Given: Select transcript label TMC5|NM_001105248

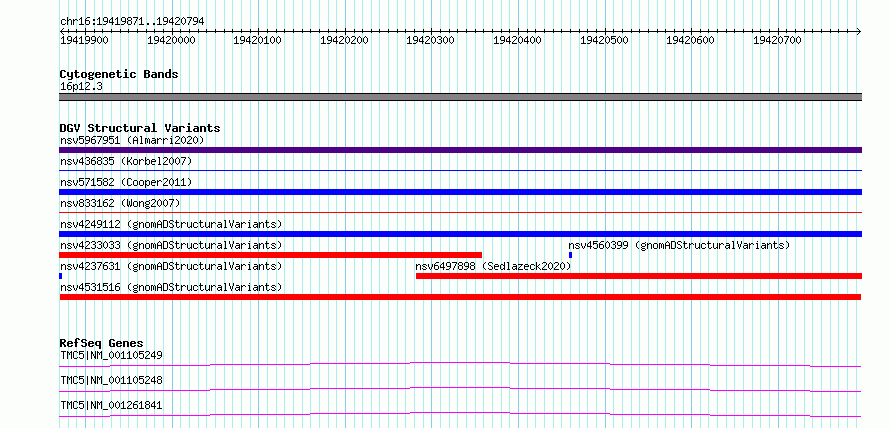Looking at the screenshot, I should [x=111, y=380].
